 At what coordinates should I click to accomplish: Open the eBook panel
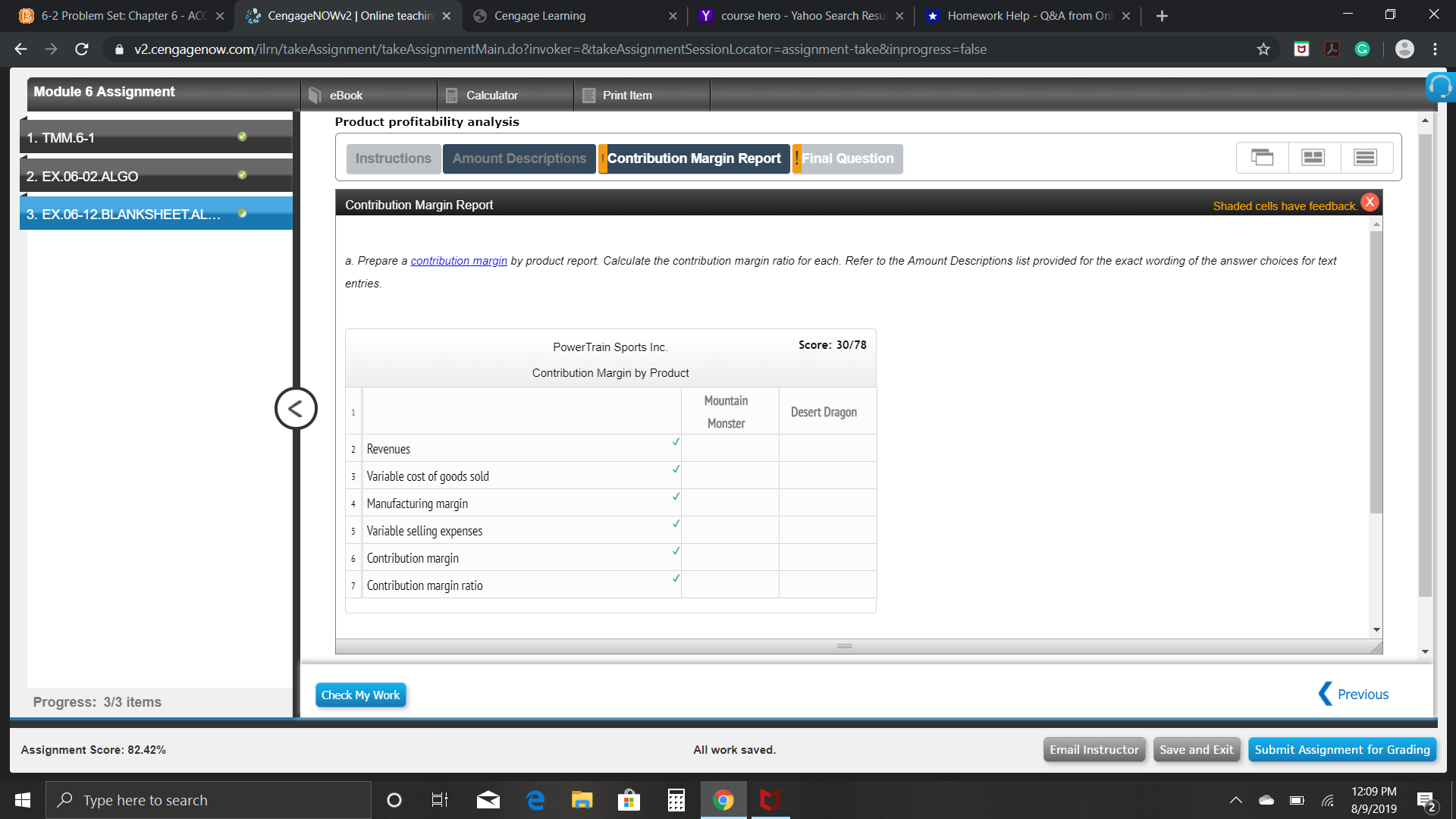(x=345, y=95)
